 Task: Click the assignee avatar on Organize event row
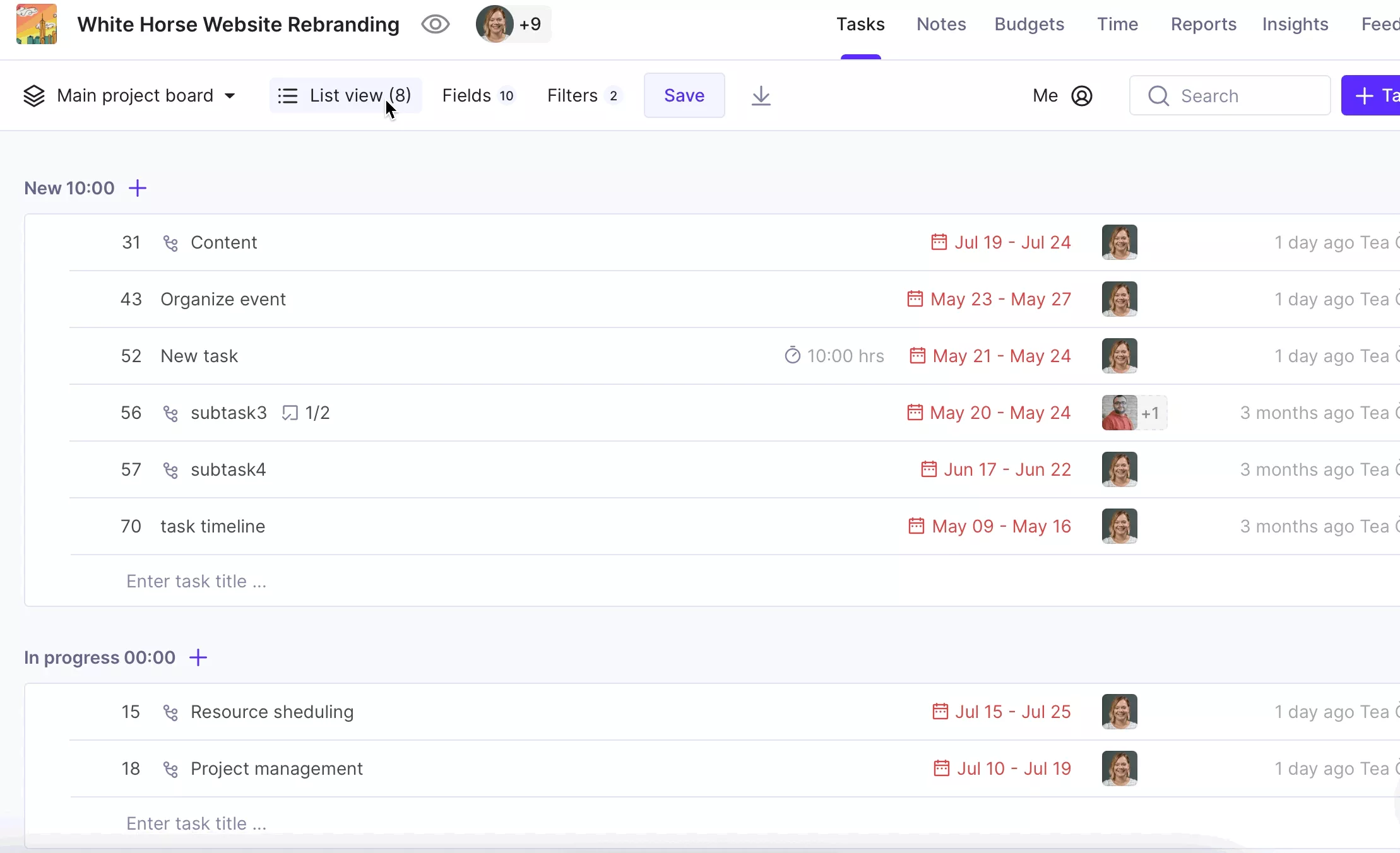click(1119, 299)
